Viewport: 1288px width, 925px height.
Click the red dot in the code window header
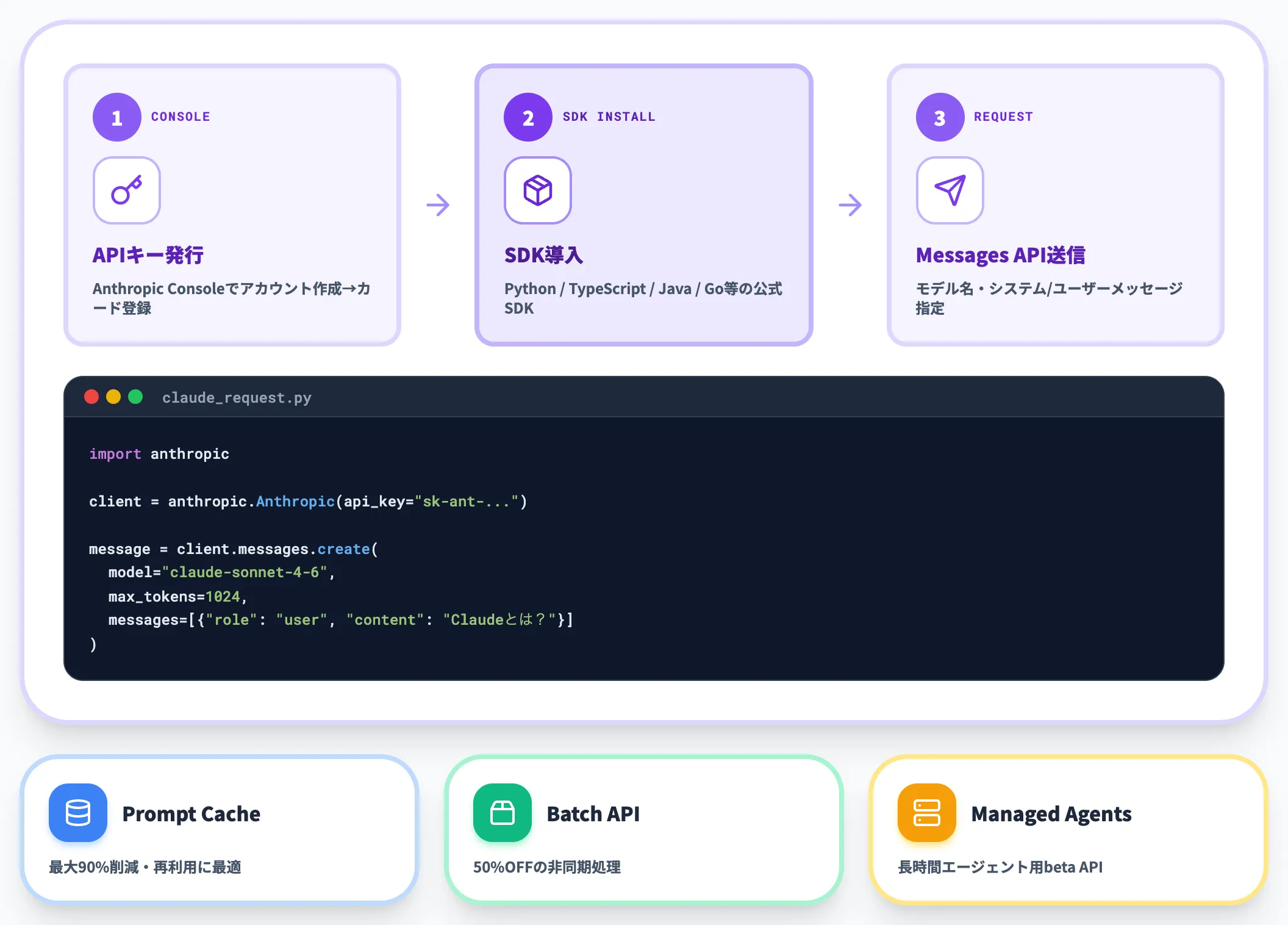coord(91,397)
